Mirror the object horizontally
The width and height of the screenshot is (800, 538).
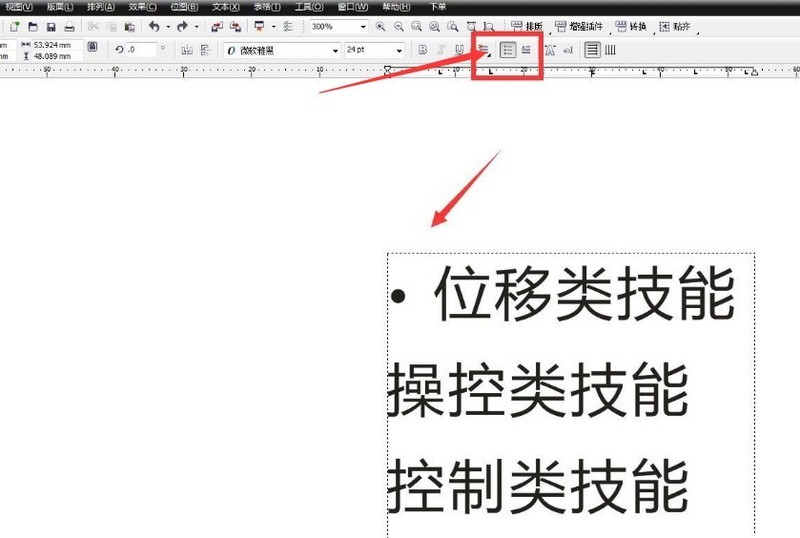(187, 50)
